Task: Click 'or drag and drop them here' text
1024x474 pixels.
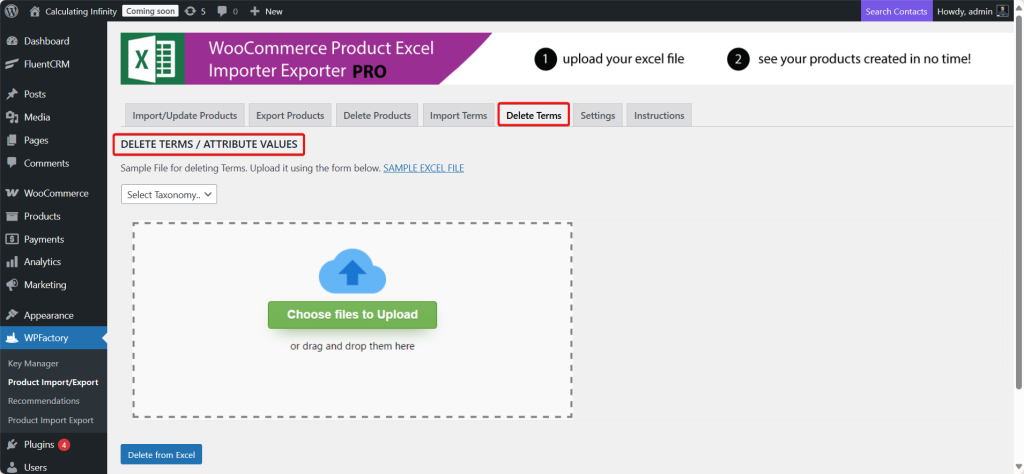Action: 353,346
